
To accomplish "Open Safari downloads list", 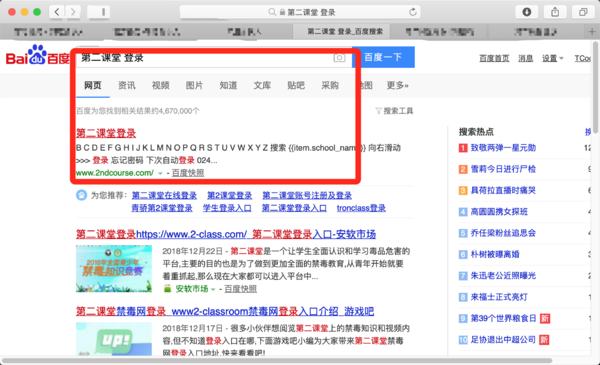I will click(527, 12).
